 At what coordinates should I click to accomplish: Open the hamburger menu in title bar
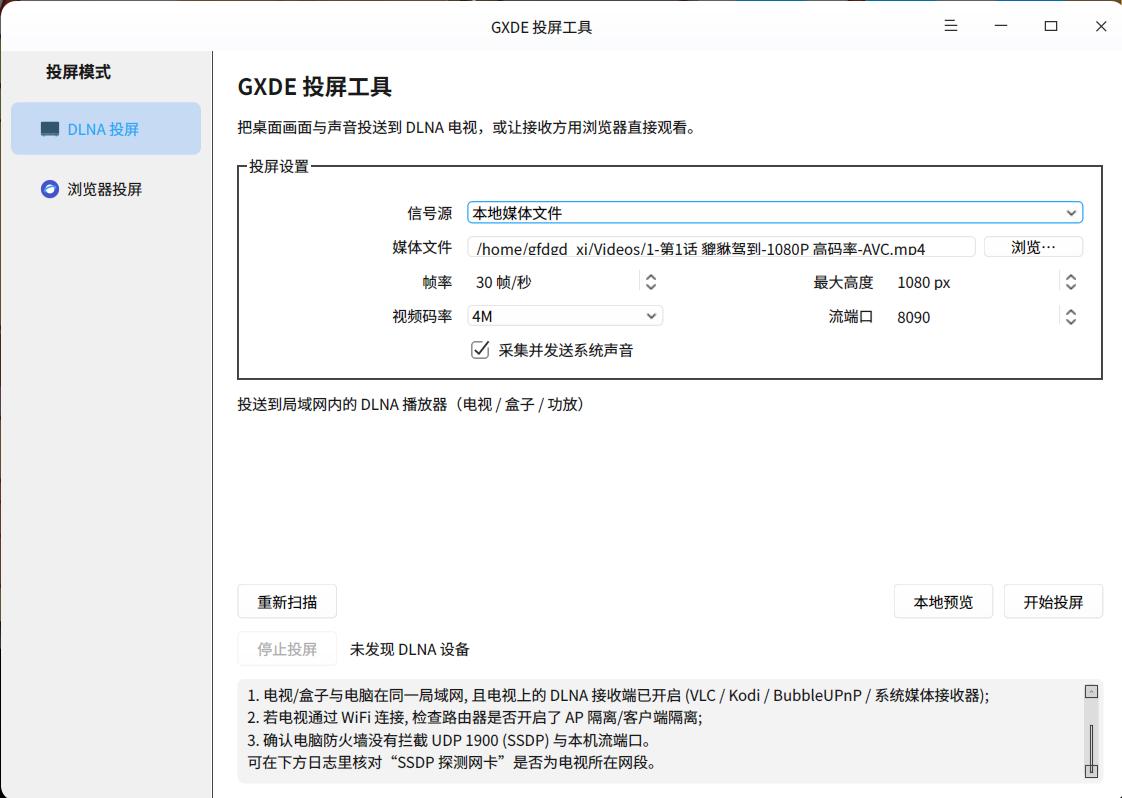950,26
